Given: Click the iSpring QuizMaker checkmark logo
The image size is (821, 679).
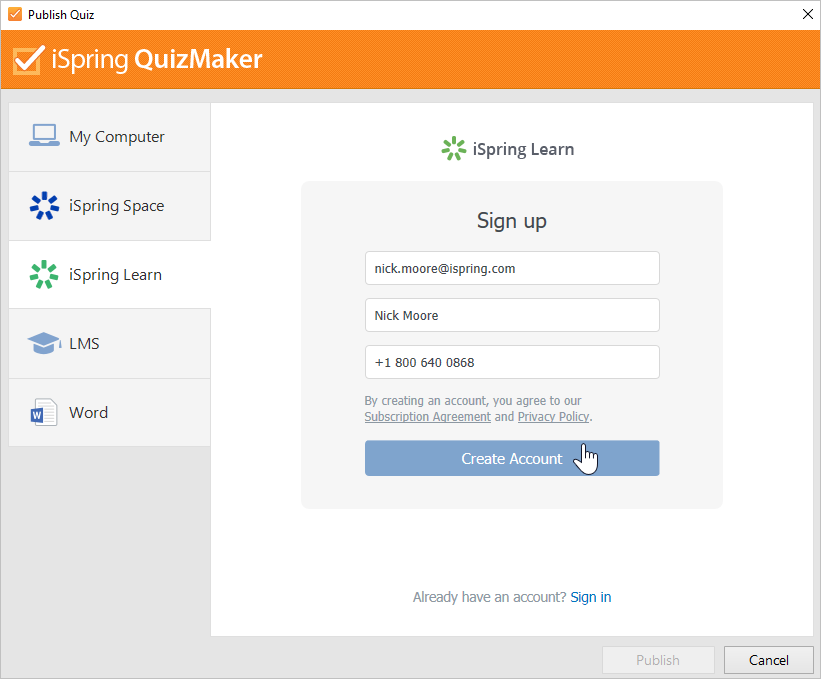Looking at the screenshot, I should 28,60.
